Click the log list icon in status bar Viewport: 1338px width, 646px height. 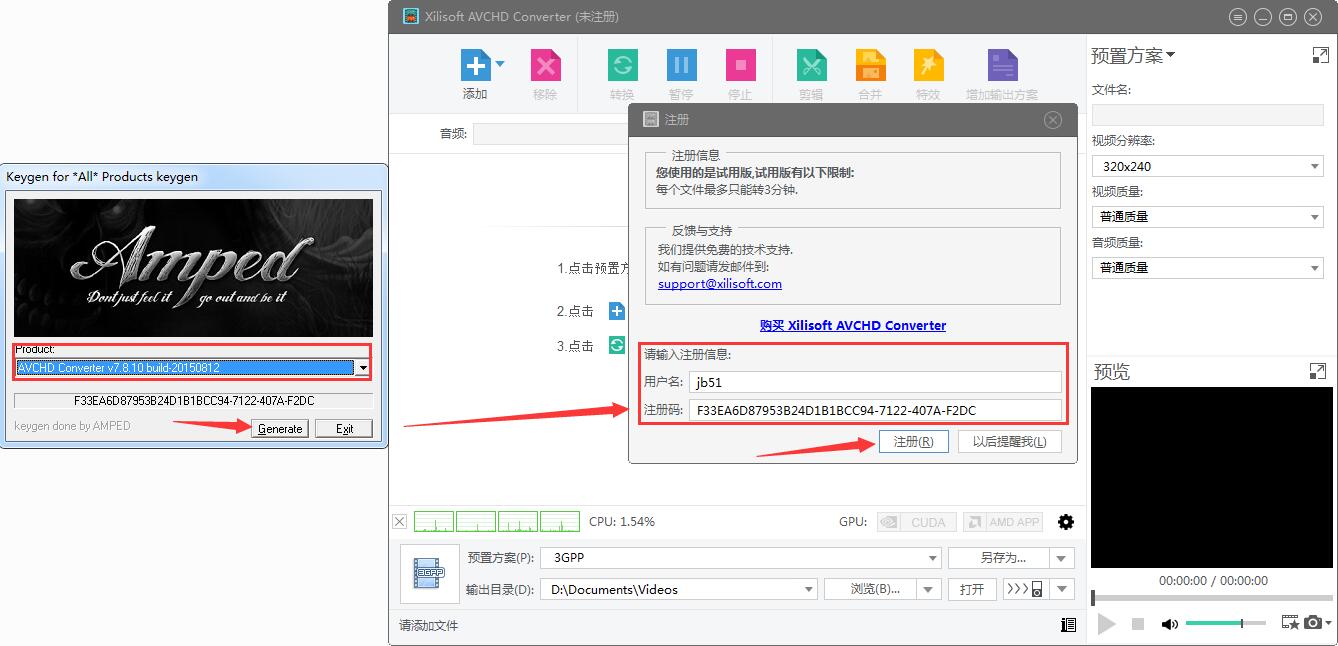[1068, 625]
